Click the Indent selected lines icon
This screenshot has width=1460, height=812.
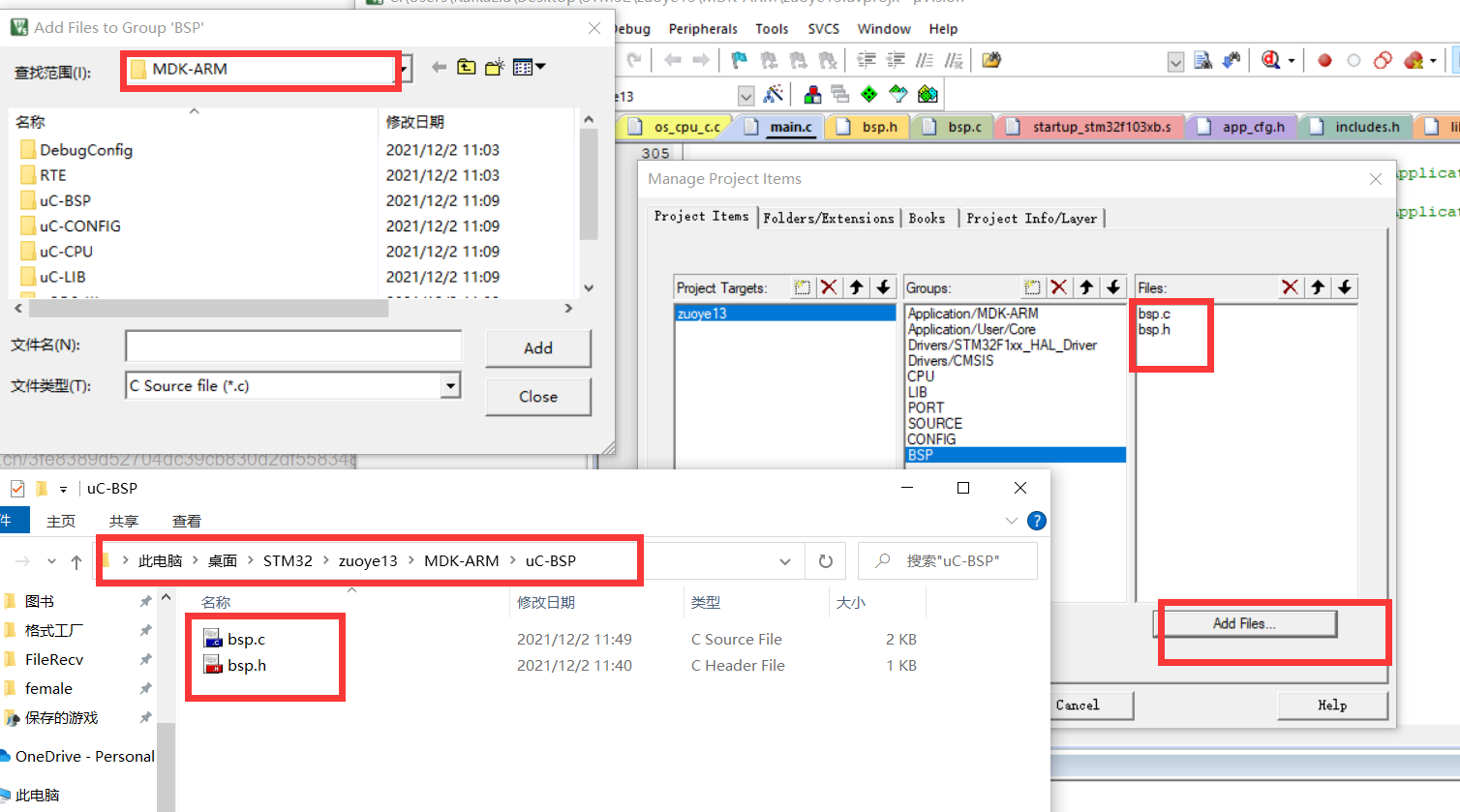[867, 60]
